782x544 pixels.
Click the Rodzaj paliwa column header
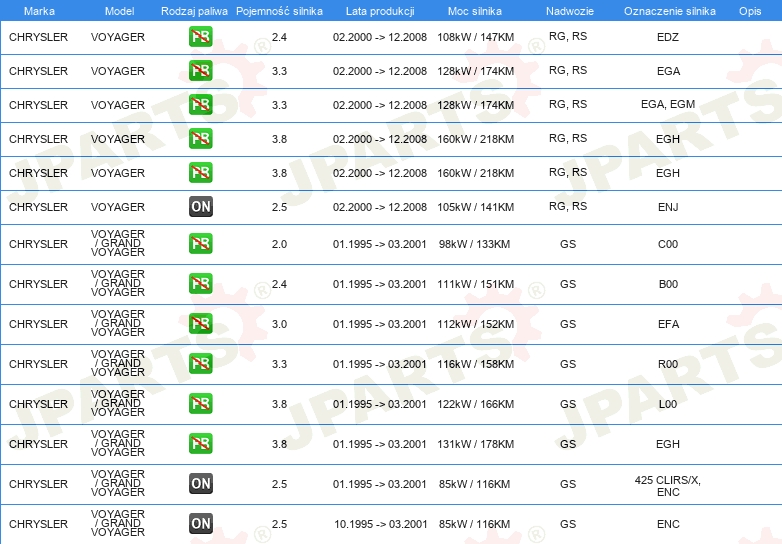194,11
